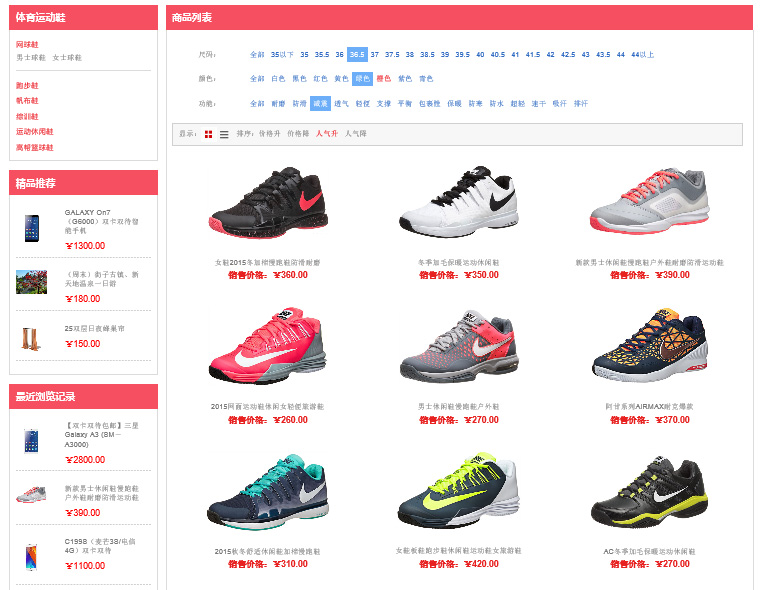Open the pink shoe priced ¥260.00
Image resolution: width=760 pixels, height=590 pixels.
268,346
